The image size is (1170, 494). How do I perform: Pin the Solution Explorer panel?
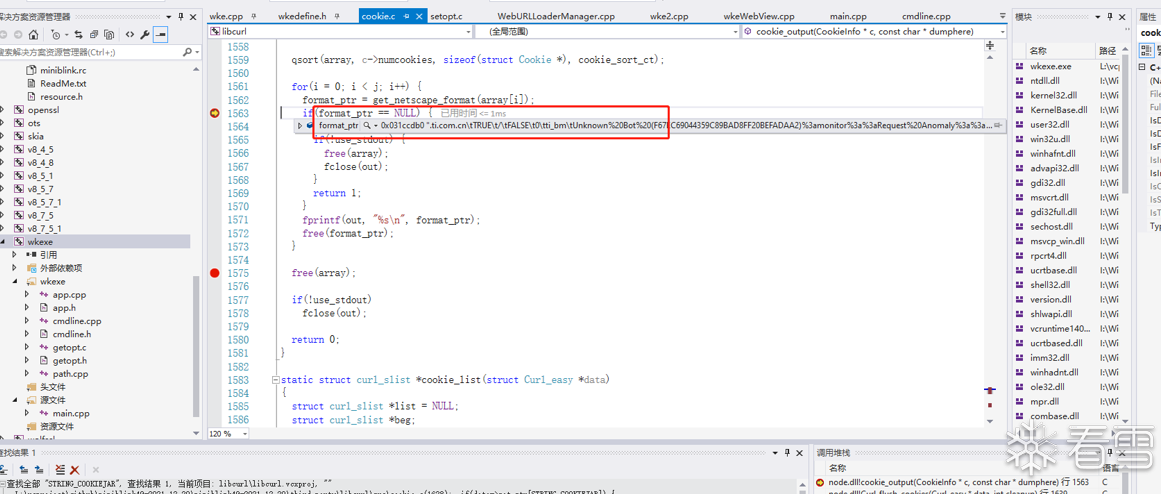pos(181,16)
